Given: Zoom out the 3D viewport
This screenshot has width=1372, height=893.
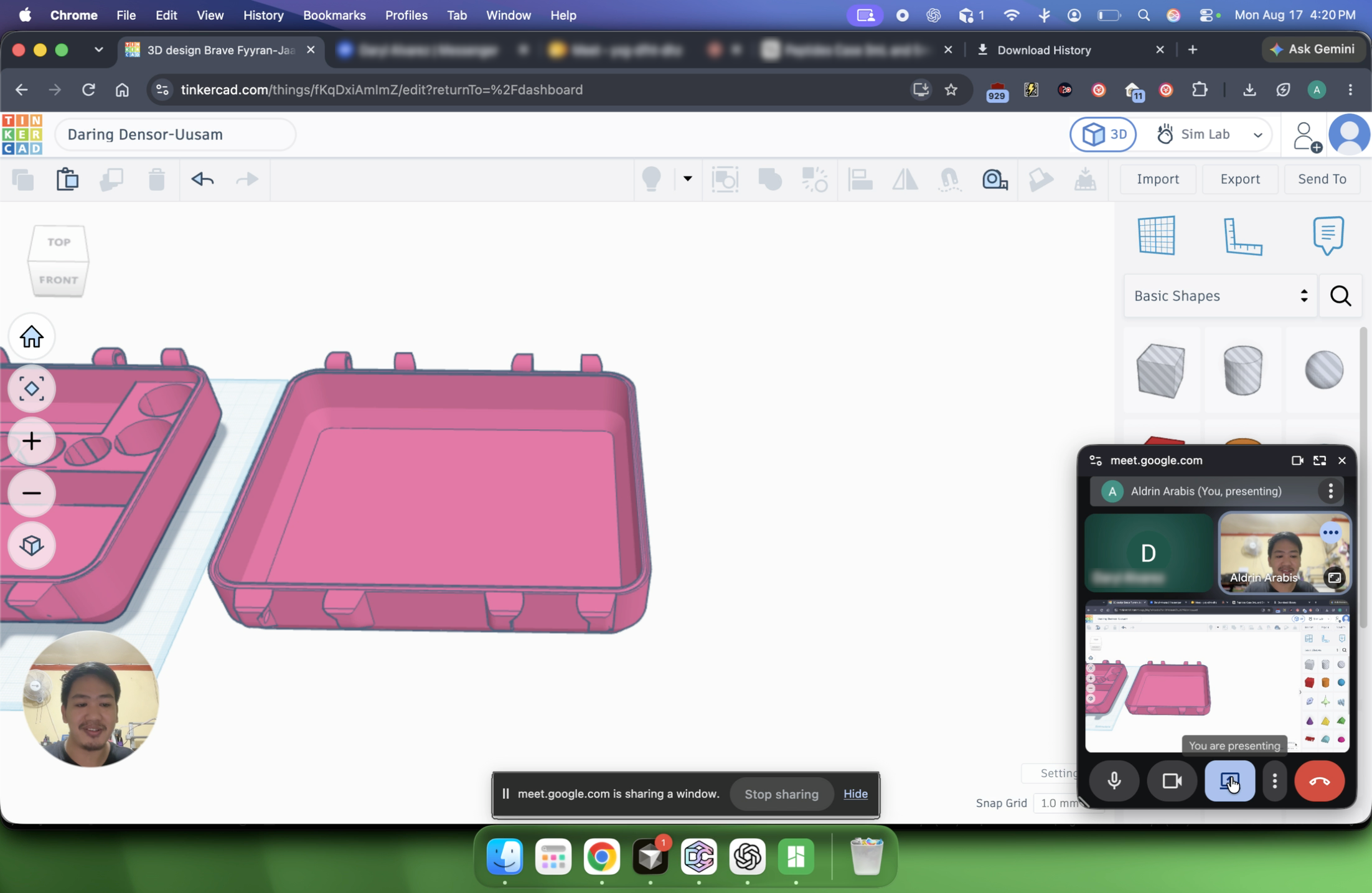Looking at the screenshot, I should pyautogui.click(x=31, y=493).
